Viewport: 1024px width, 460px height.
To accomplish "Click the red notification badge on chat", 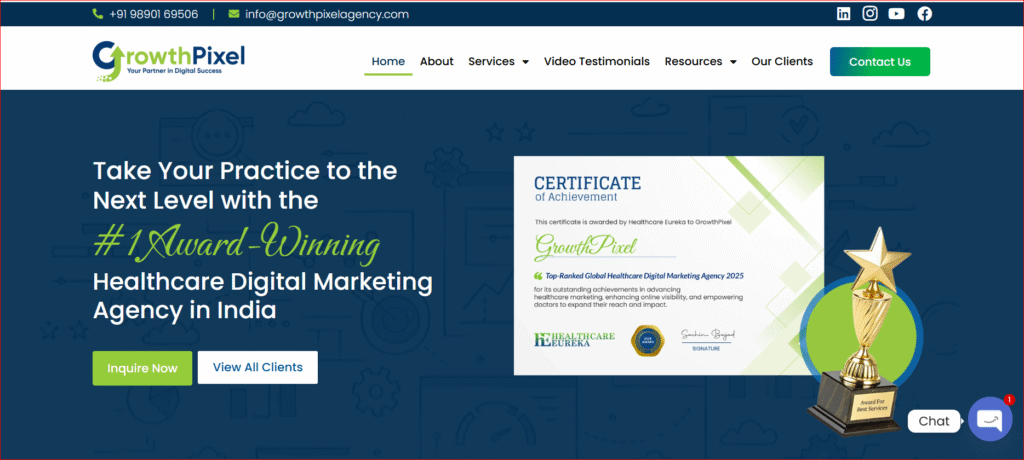I will [x=1010, y=399].
